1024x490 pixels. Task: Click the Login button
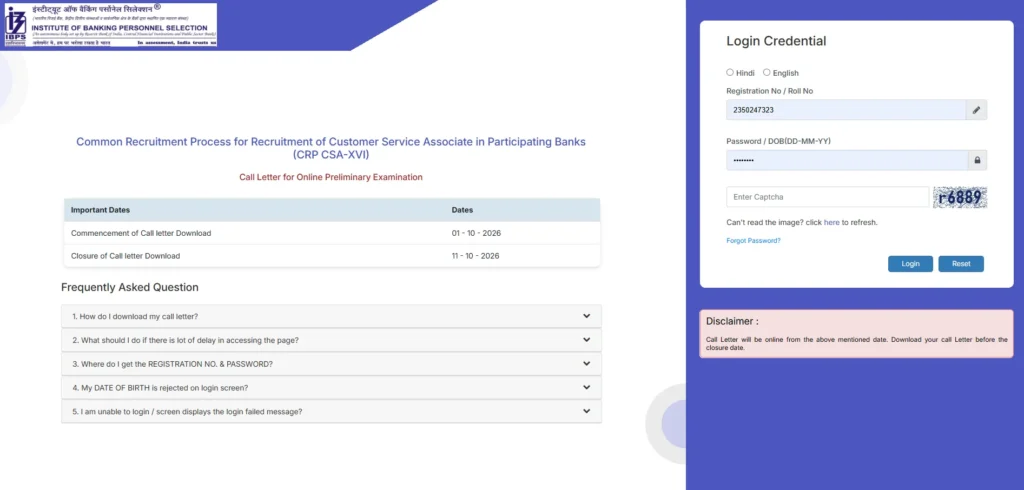(910, 264)
